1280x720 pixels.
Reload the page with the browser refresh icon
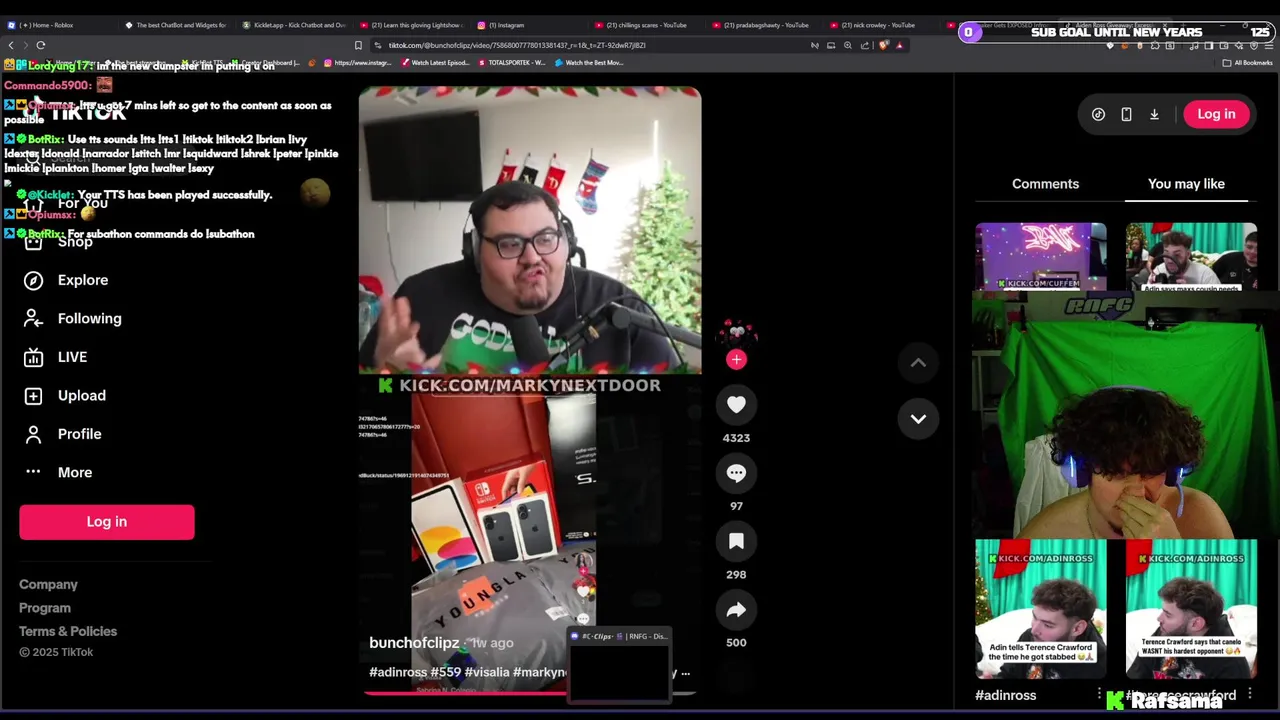tap(41, 45)
